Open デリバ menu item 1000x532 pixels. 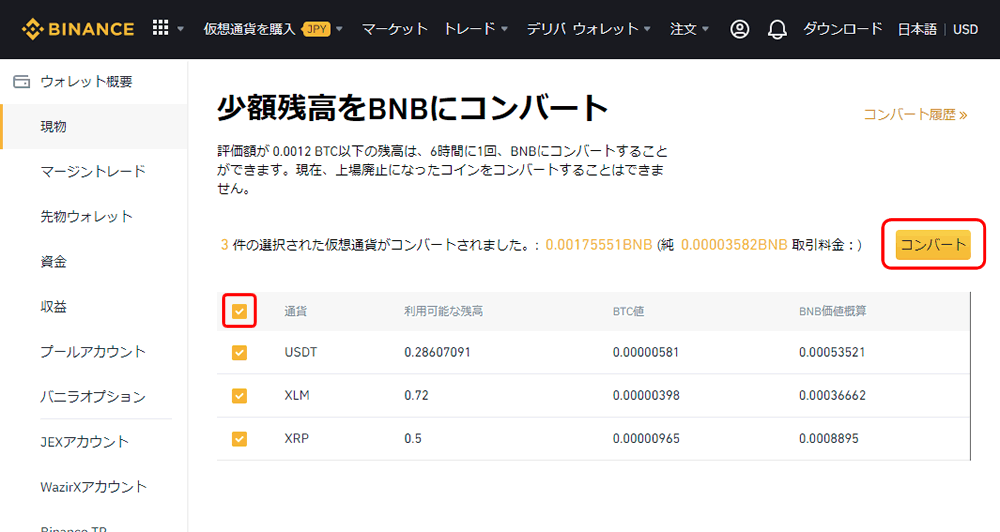547,29
